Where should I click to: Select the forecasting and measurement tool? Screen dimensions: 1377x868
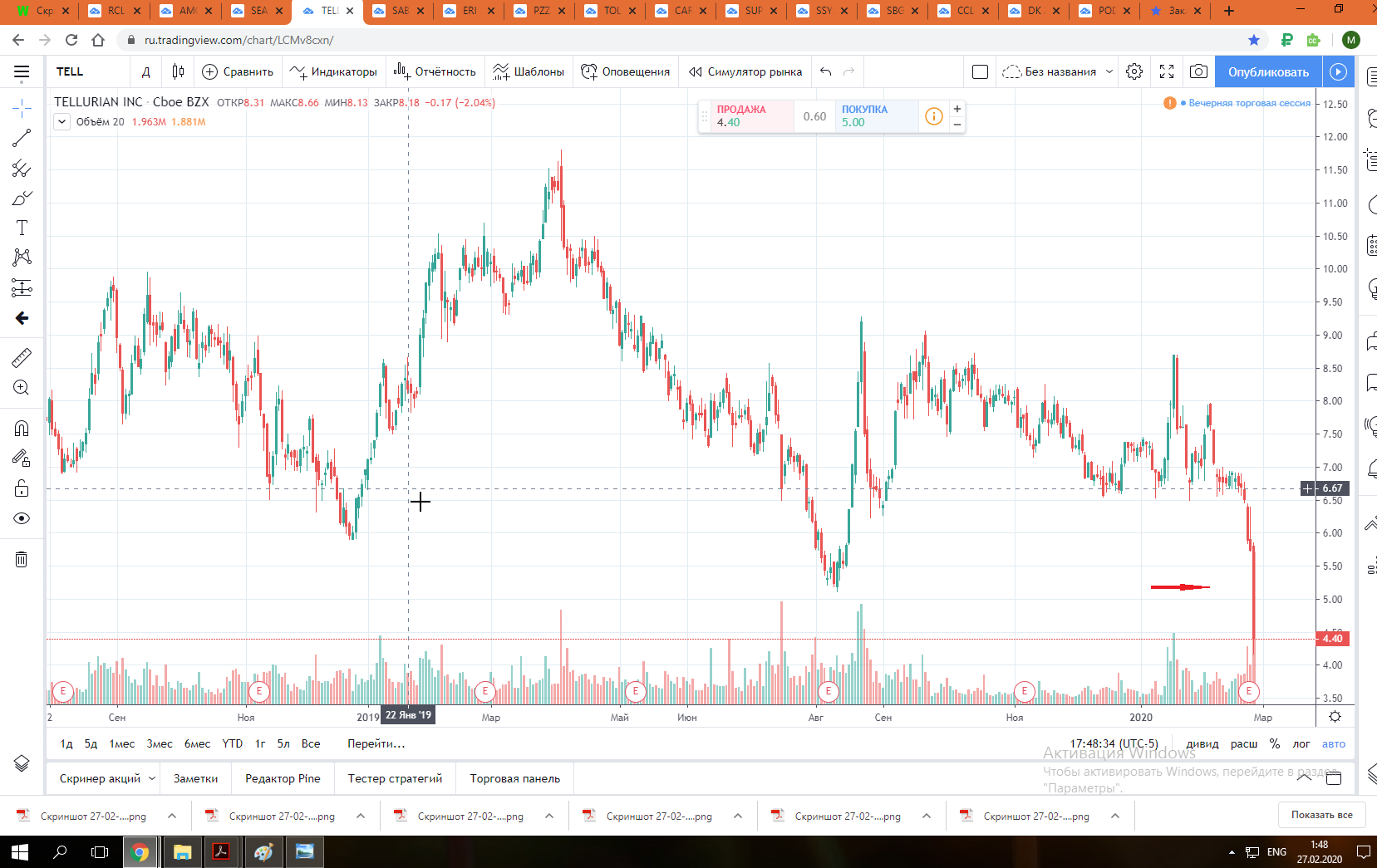point(22,287)
